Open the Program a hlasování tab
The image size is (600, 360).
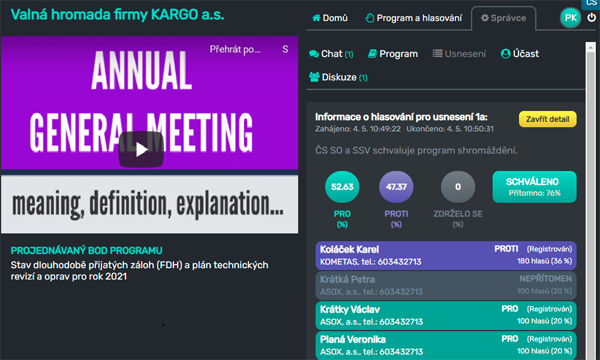point(414,18)
